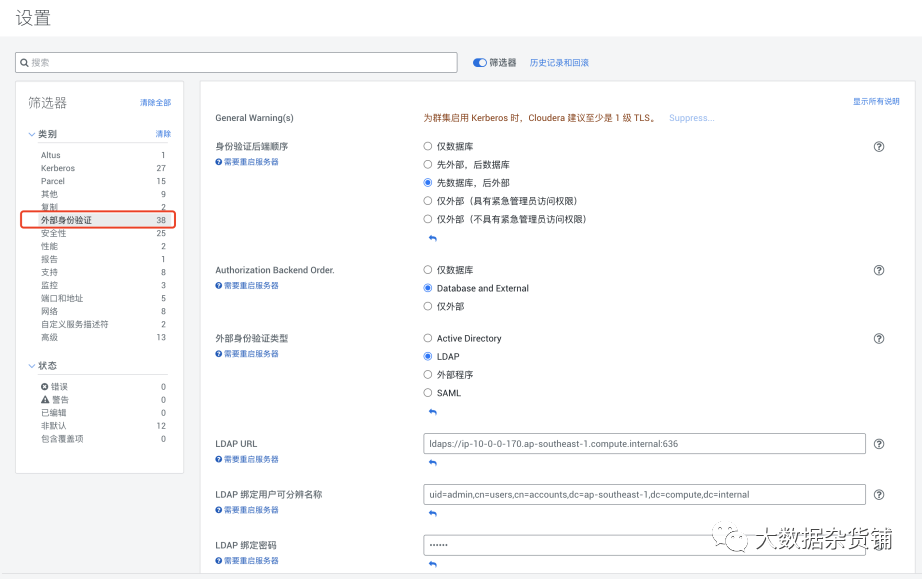Choose Active Directory as authentication type

[x=427, y=338]
